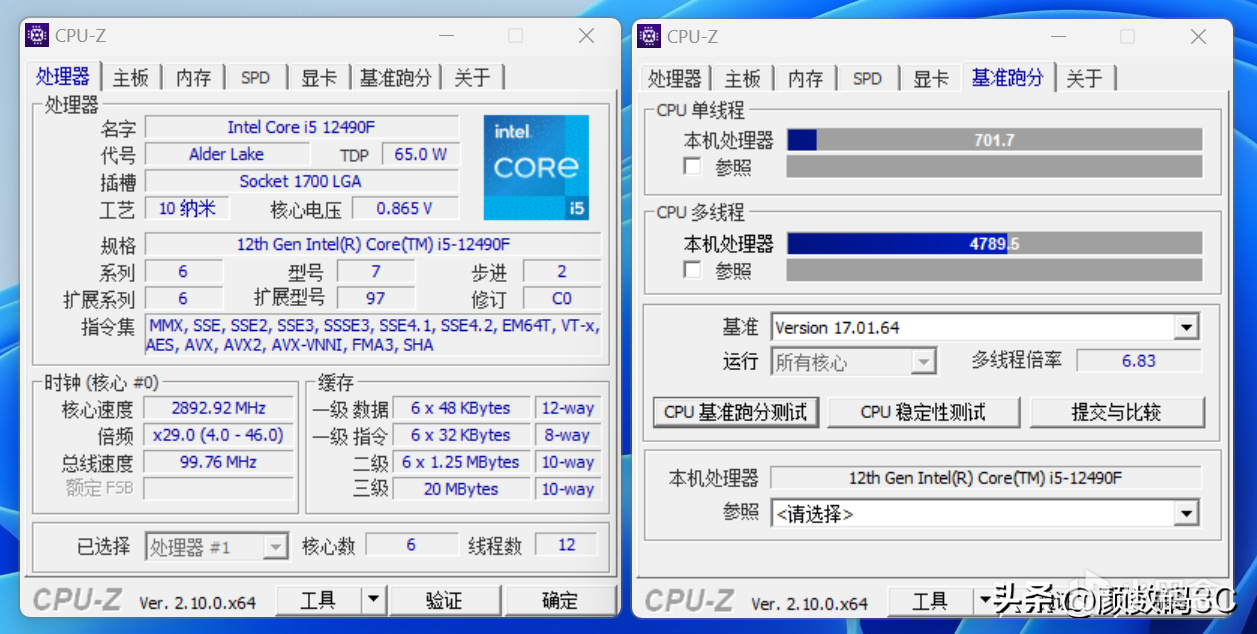Open SPD tab in right window
This screenshot has width=1257, height=634.
point(867,78)
